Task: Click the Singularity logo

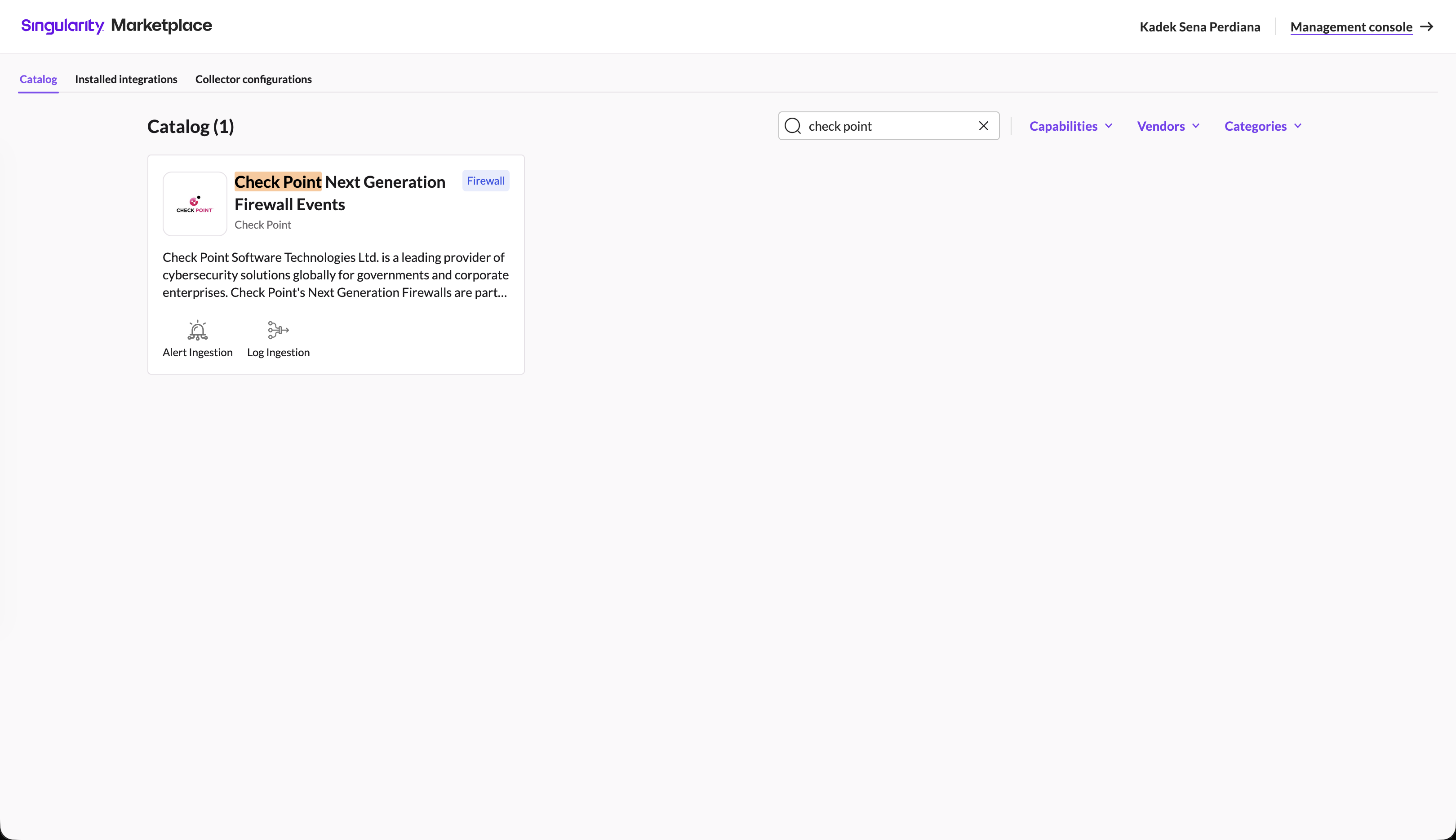Action: click(x=62, y=26)
